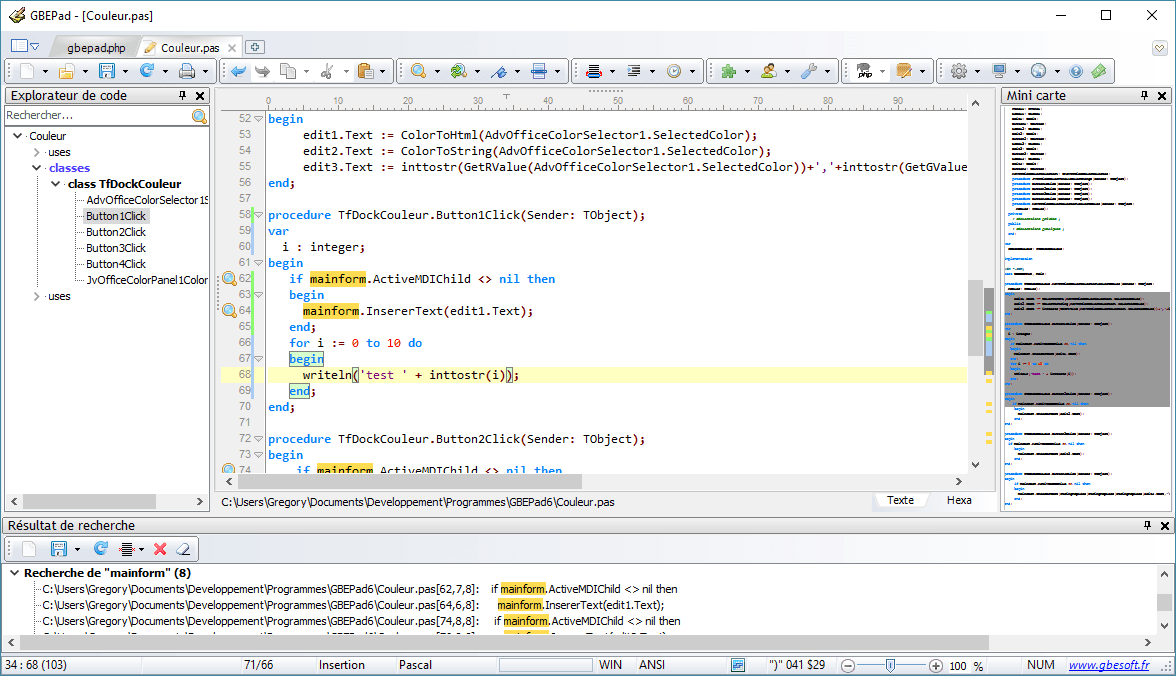Close the Couleur.pas tab

pyautogui.click(x=232, y=48)
